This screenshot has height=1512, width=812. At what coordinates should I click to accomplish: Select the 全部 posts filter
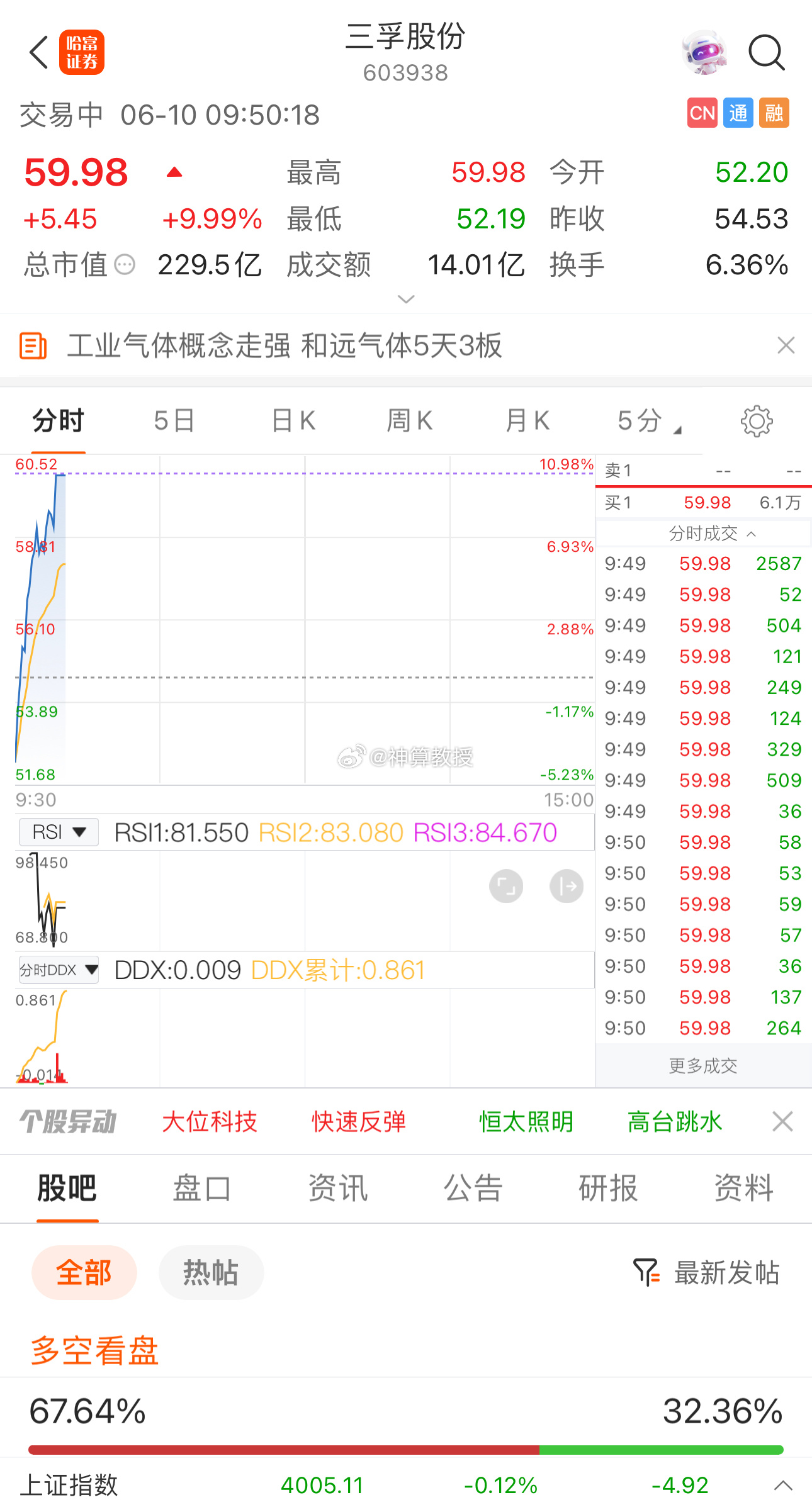pyautogui.click(x=84, y=1272)
